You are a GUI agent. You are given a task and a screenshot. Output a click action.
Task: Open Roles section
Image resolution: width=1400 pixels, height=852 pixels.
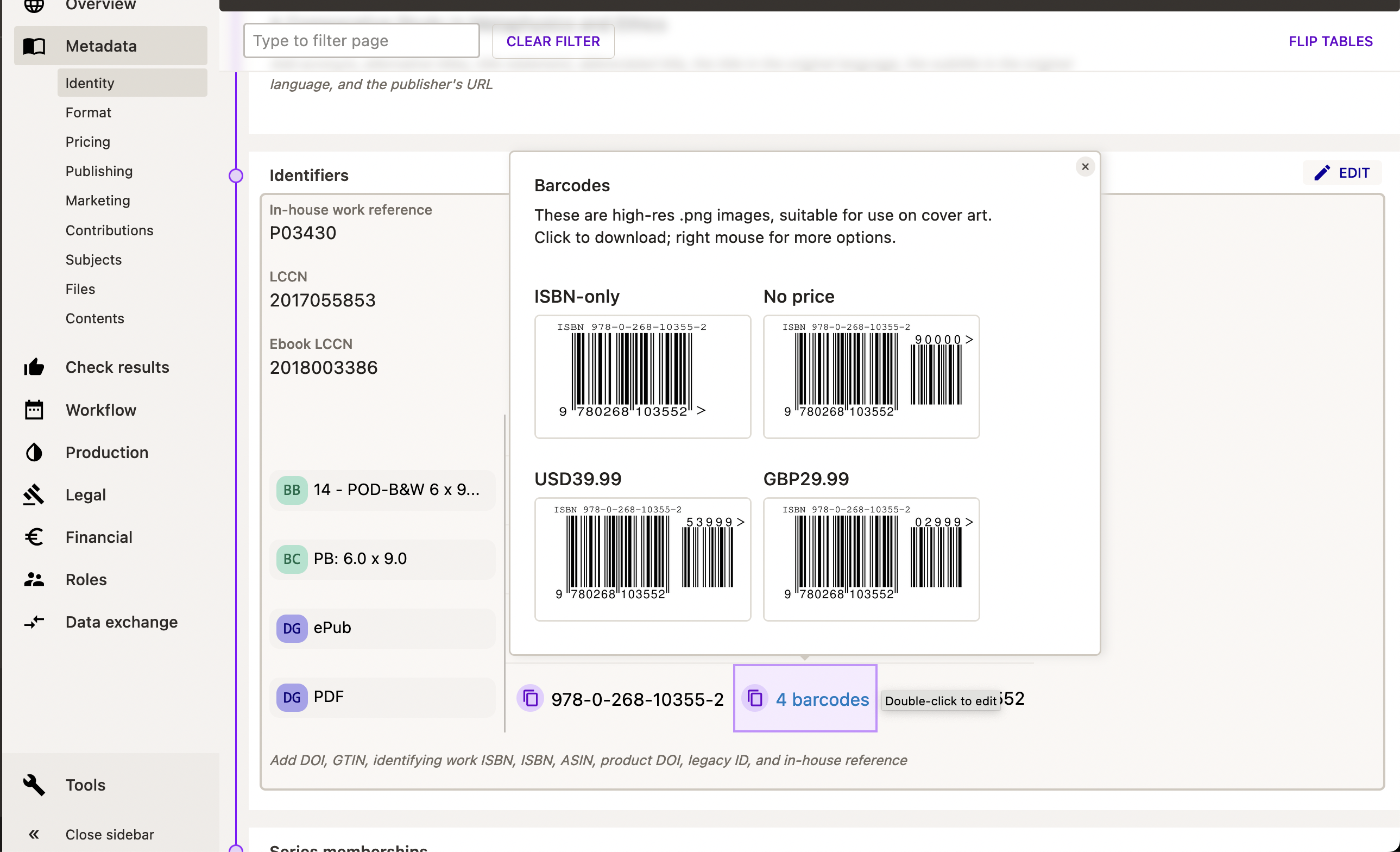[86, 579]
